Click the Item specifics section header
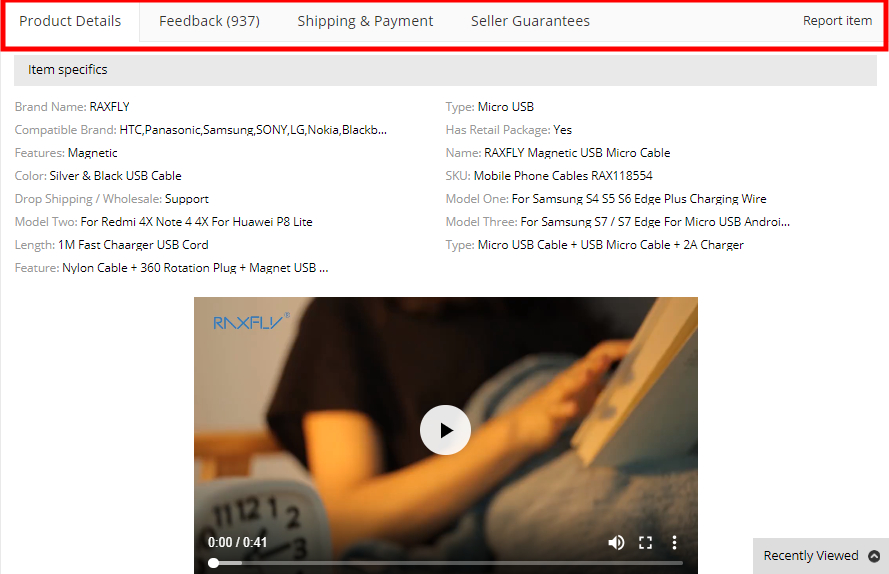 [445, 70]
